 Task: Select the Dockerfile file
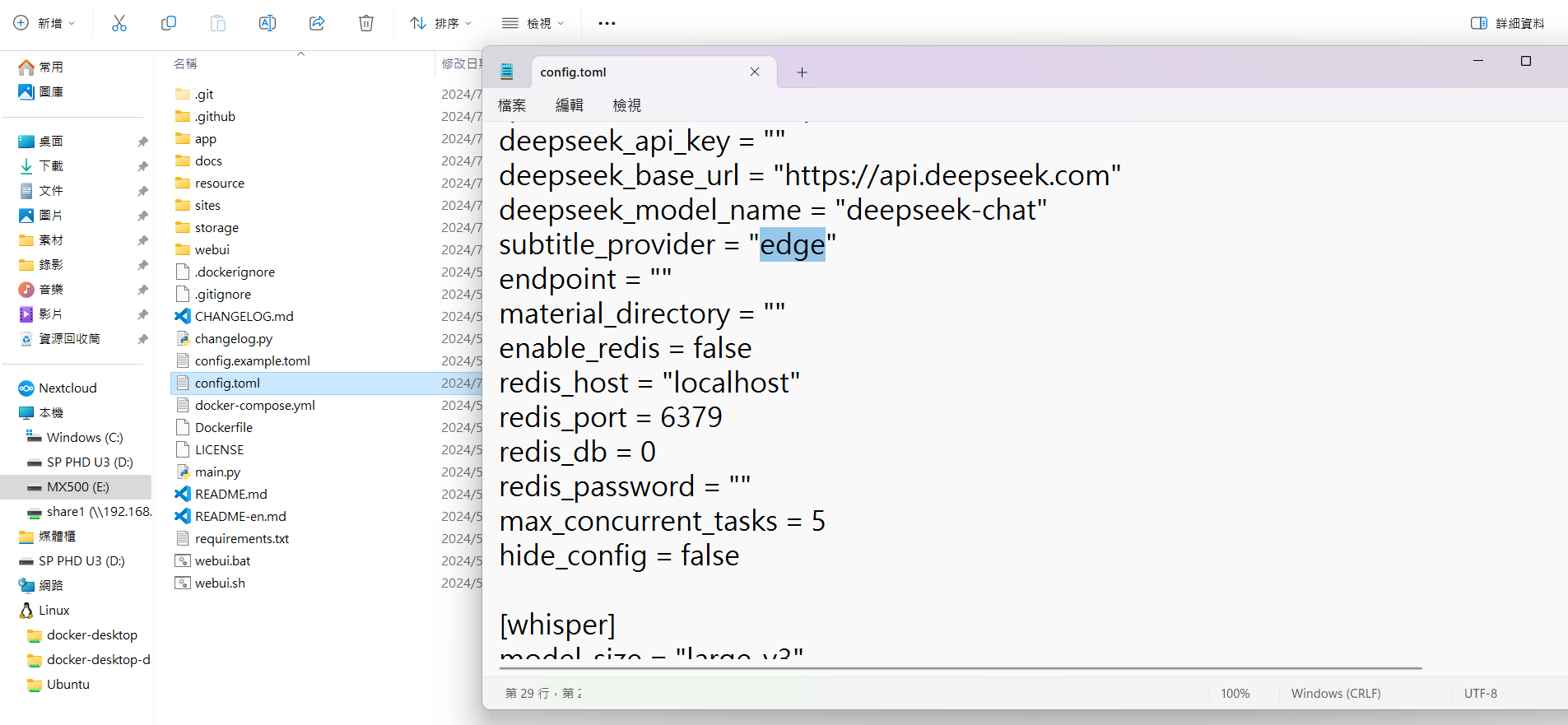[214, 427]
